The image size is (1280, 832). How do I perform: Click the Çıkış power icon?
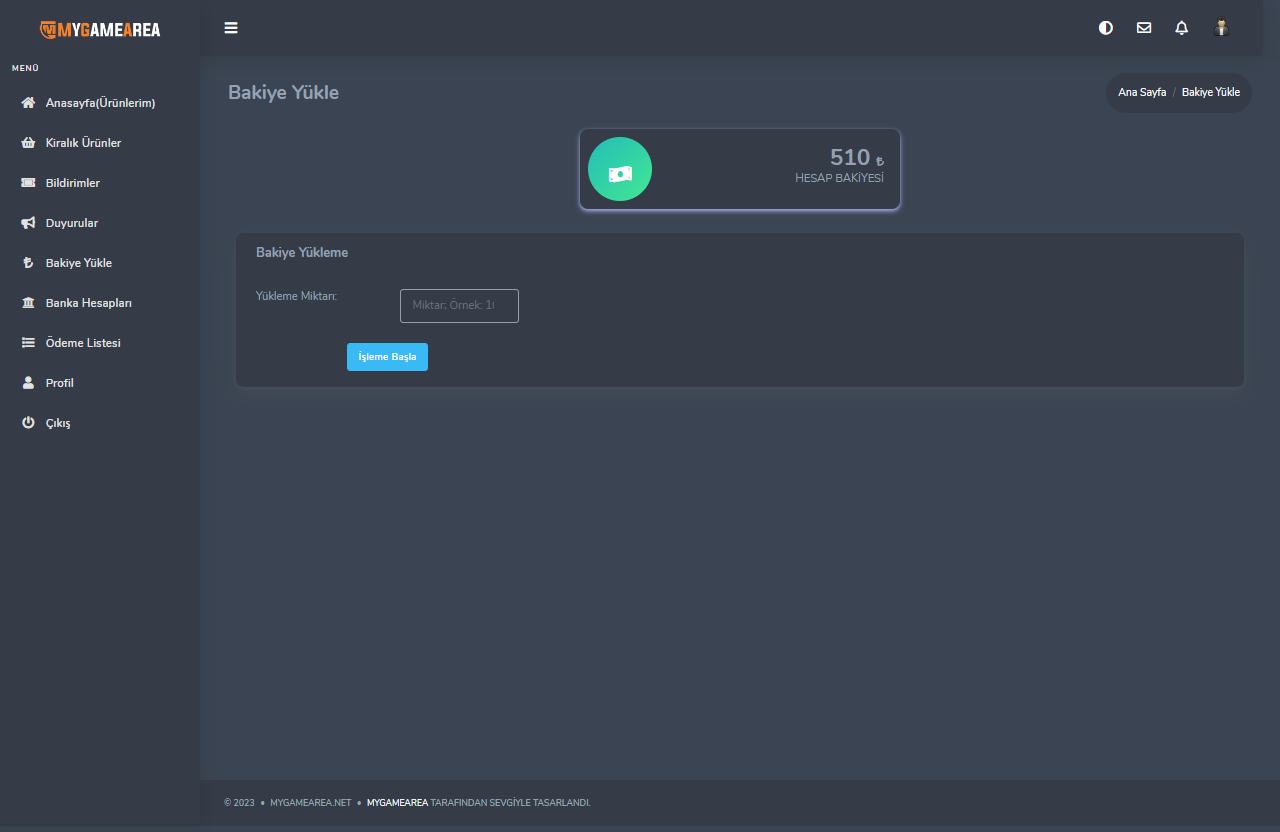pos(28,423)
